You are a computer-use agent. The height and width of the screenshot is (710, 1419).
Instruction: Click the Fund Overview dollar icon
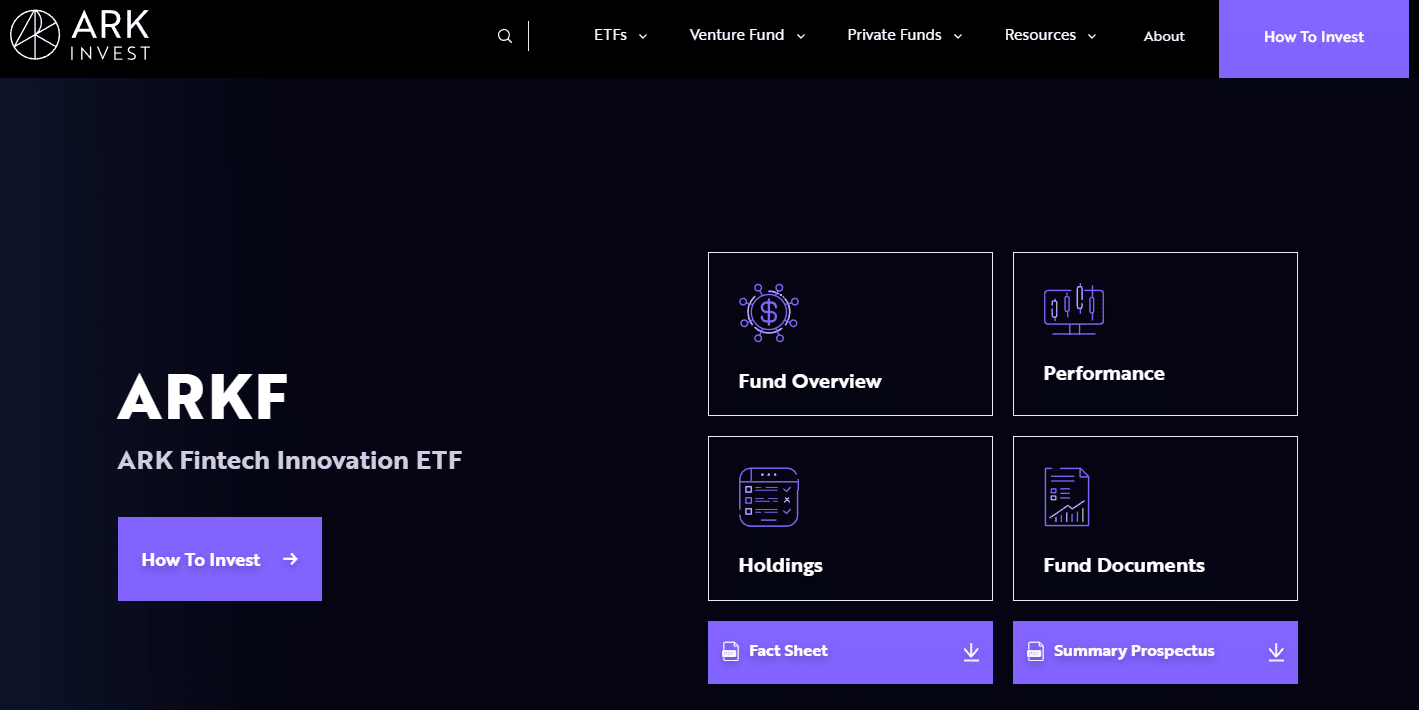coord(768,312)
